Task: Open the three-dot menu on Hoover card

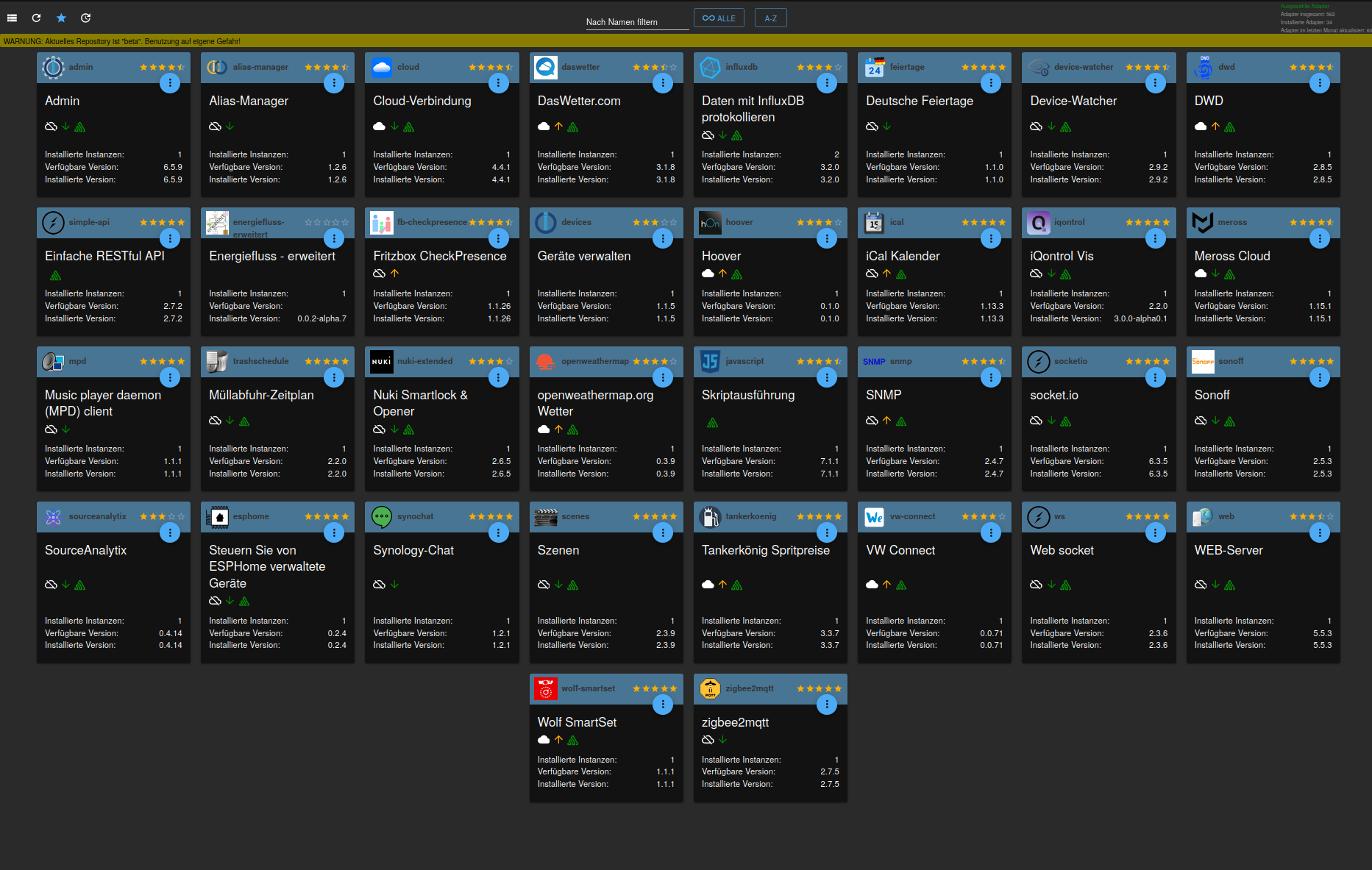Action: point(827,238)
